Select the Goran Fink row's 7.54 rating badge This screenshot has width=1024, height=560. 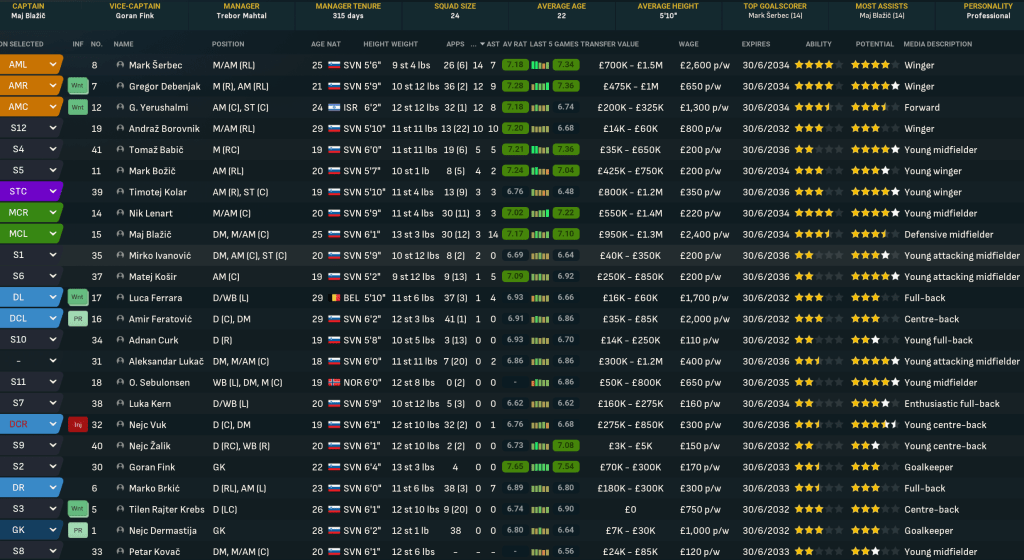pos(565,467)
